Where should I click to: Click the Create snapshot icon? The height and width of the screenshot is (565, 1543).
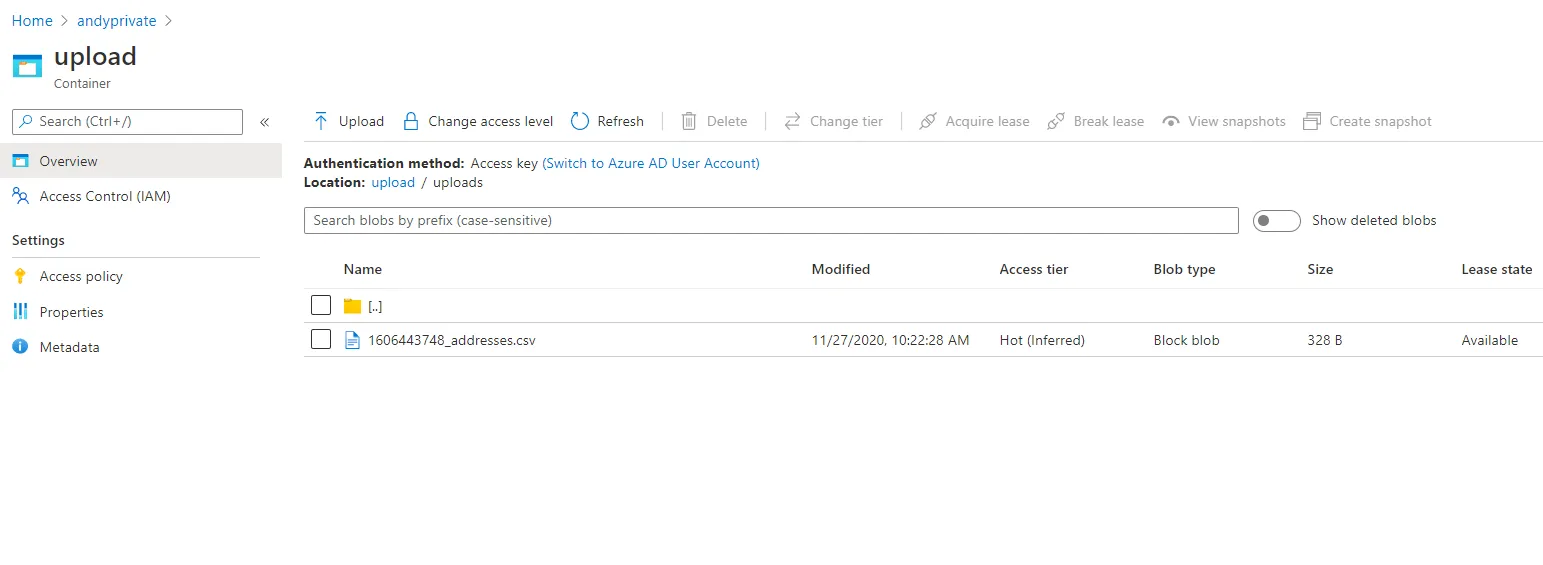(1312, 121)
